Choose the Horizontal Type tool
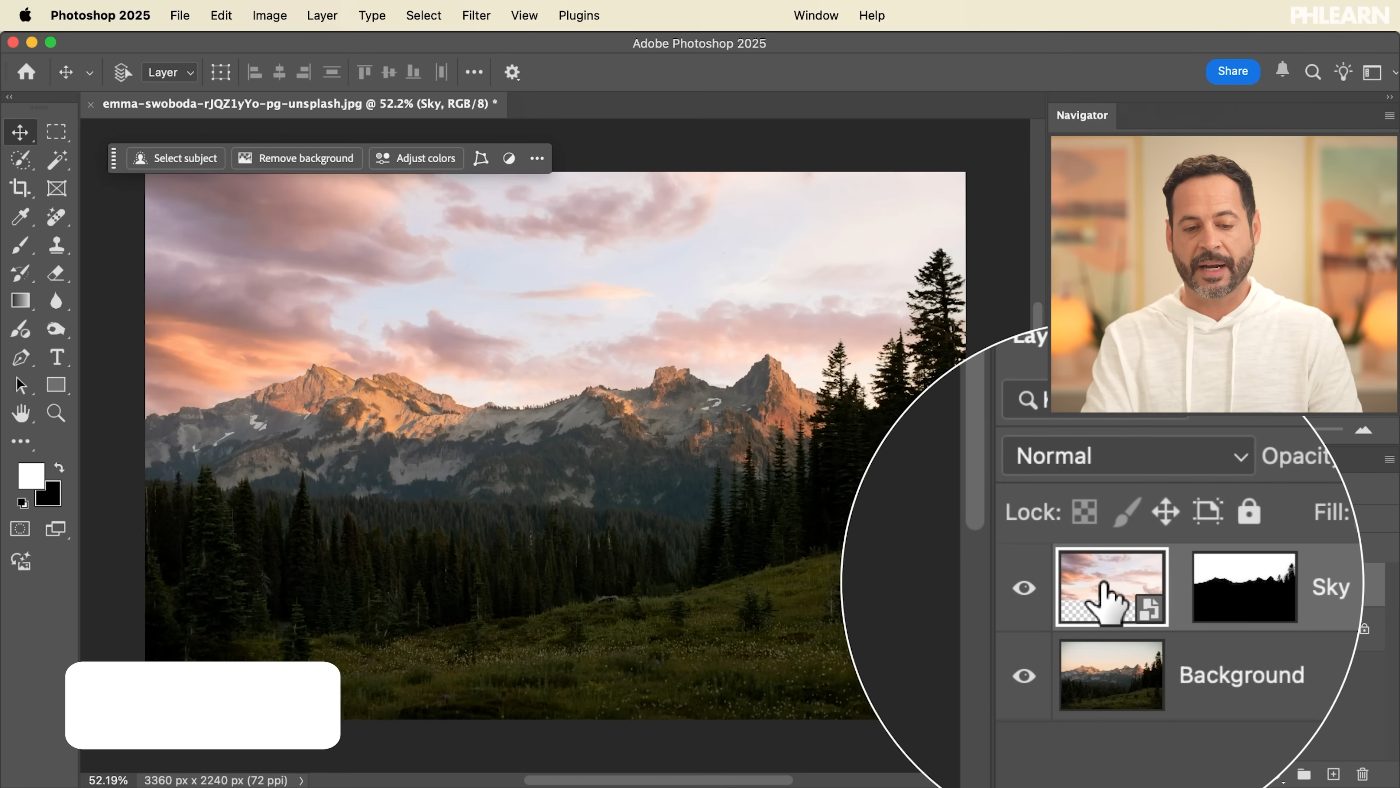Image resolution: width=1400 pixels, height=788 pixels. coord(56,357)
